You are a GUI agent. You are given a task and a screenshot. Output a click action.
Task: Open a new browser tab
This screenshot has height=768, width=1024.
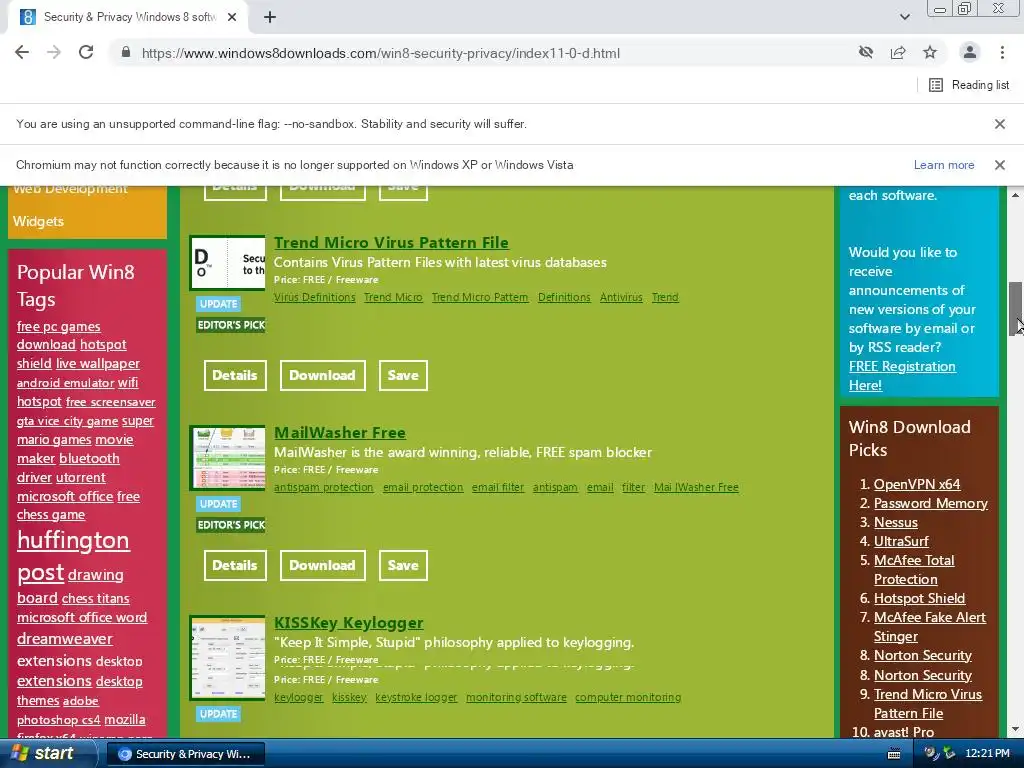coord(270,17)
